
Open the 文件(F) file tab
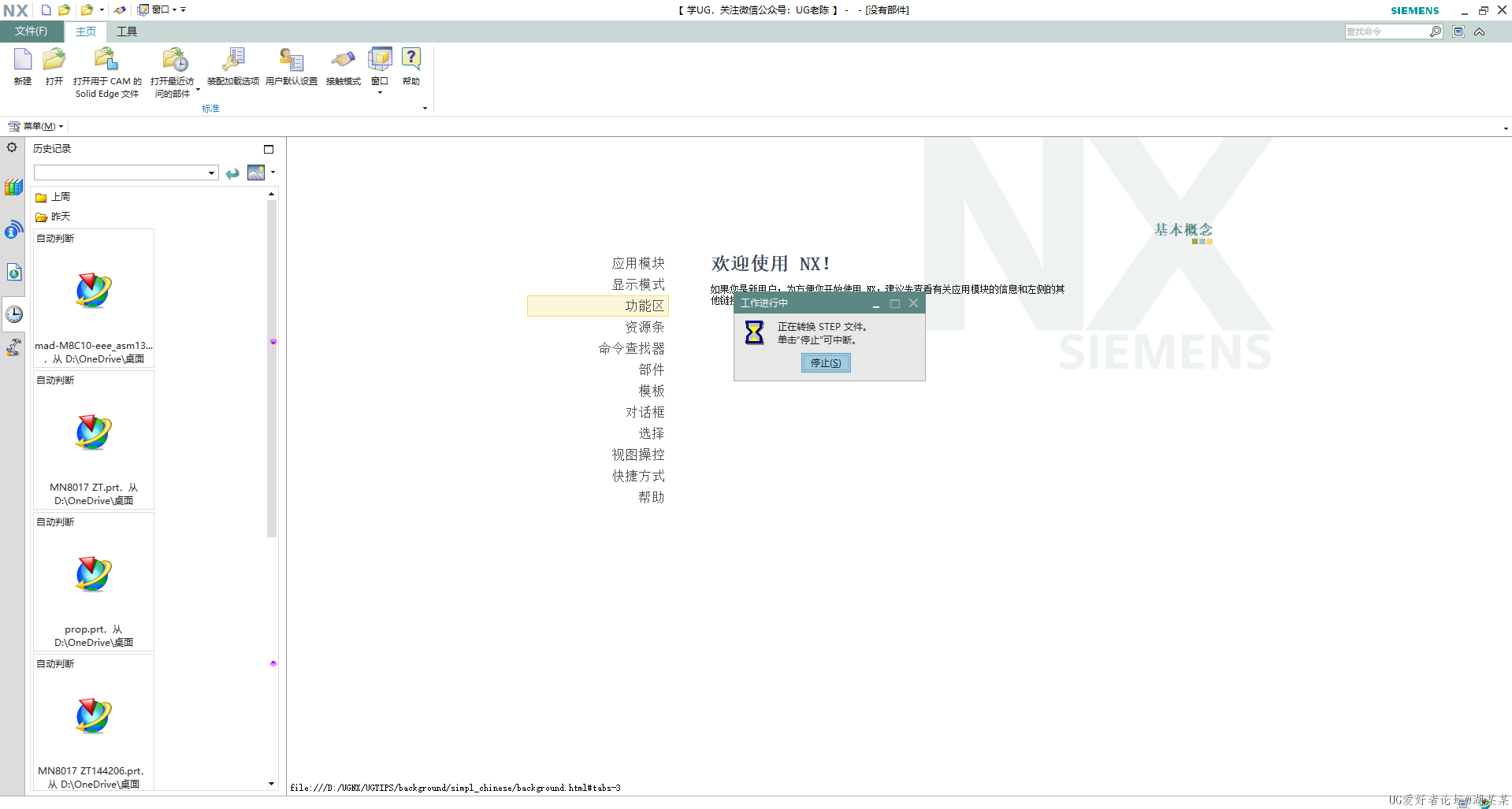(31, 32)
